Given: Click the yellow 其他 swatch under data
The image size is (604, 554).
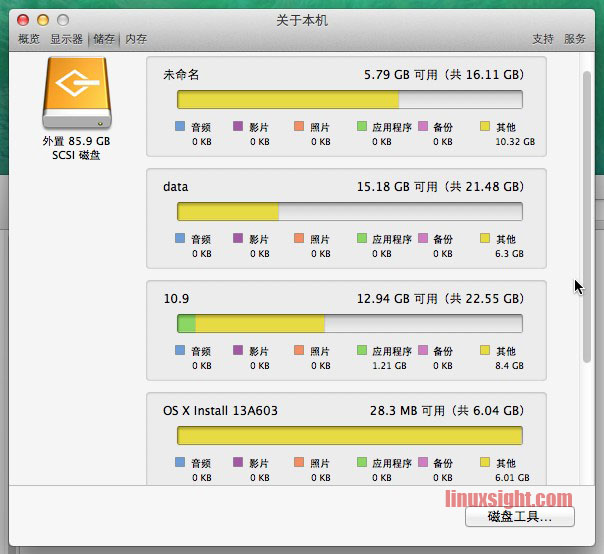Looking at the screenshot, I should pyautogui.click(x=485, y=238).
